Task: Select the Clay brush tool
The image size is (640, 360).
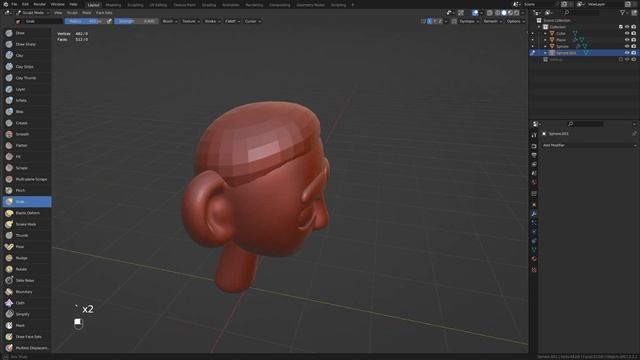Action: (x=27, y=56)
